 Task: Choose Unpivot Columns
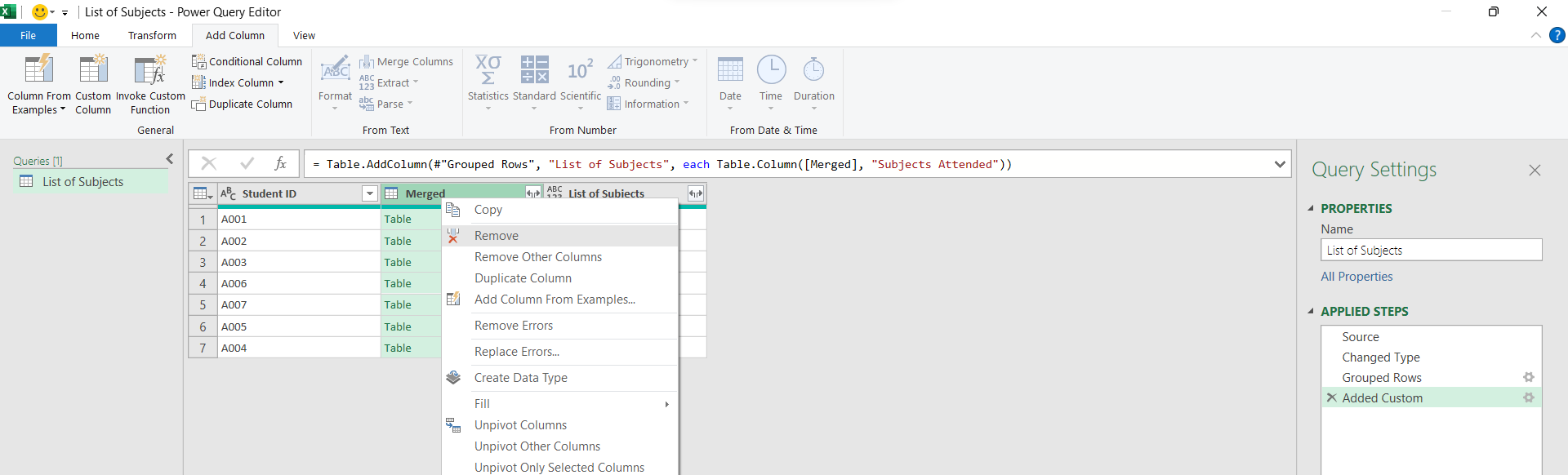click(560, 425)
